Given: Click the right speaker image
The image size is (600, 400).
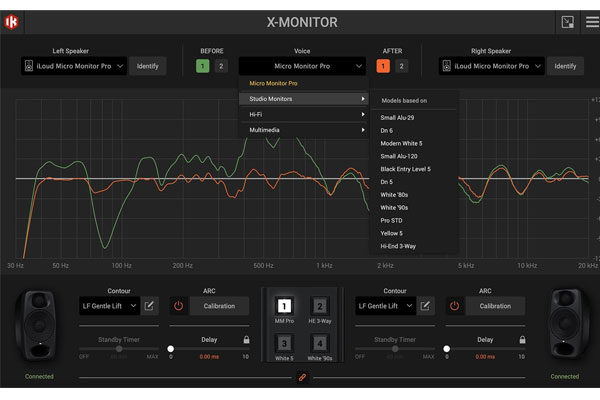Looking at the screenshot, I should [567, 324].
